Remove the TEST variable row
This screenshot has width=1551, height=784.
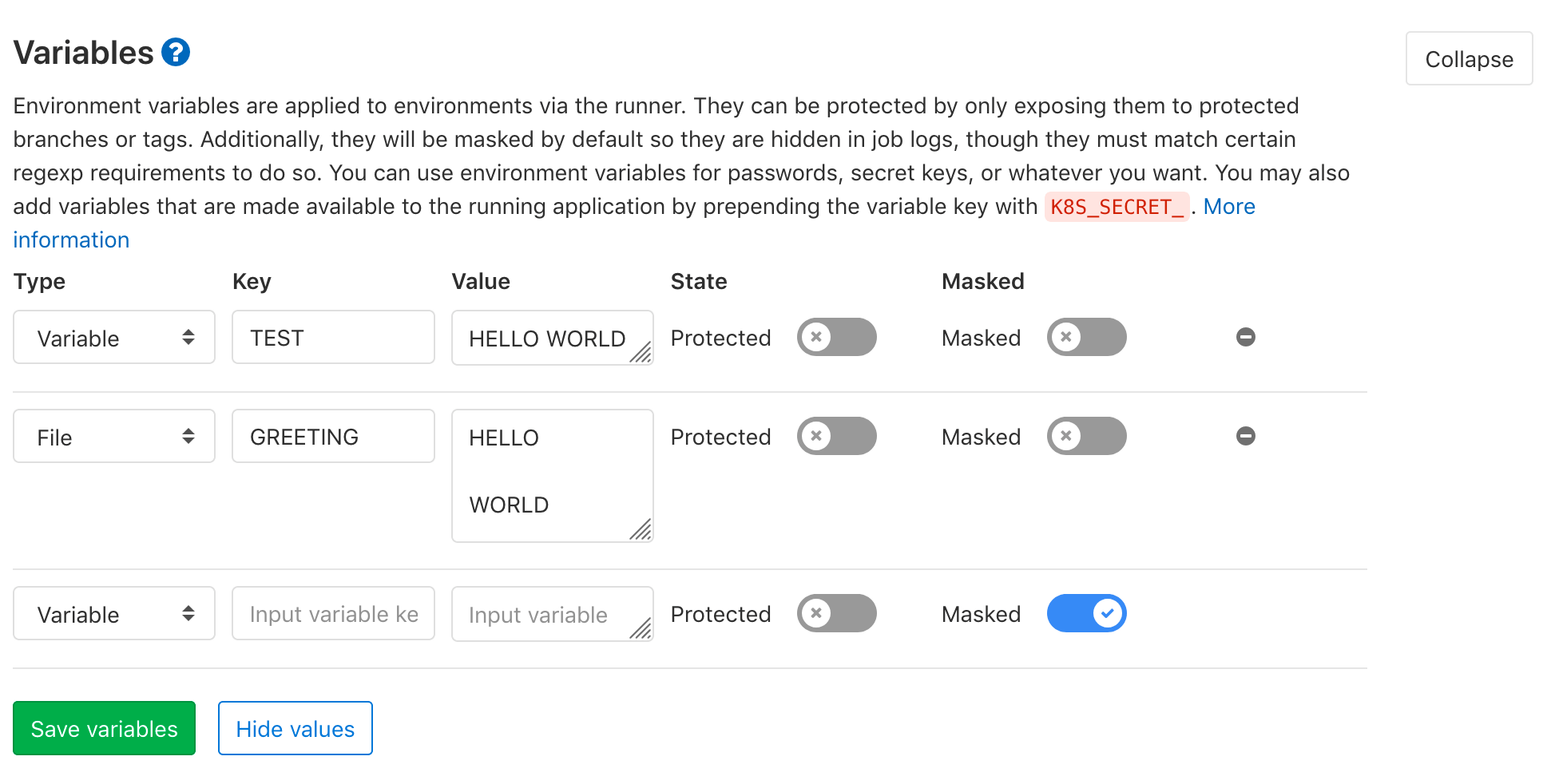click(x=1245, y=337)
